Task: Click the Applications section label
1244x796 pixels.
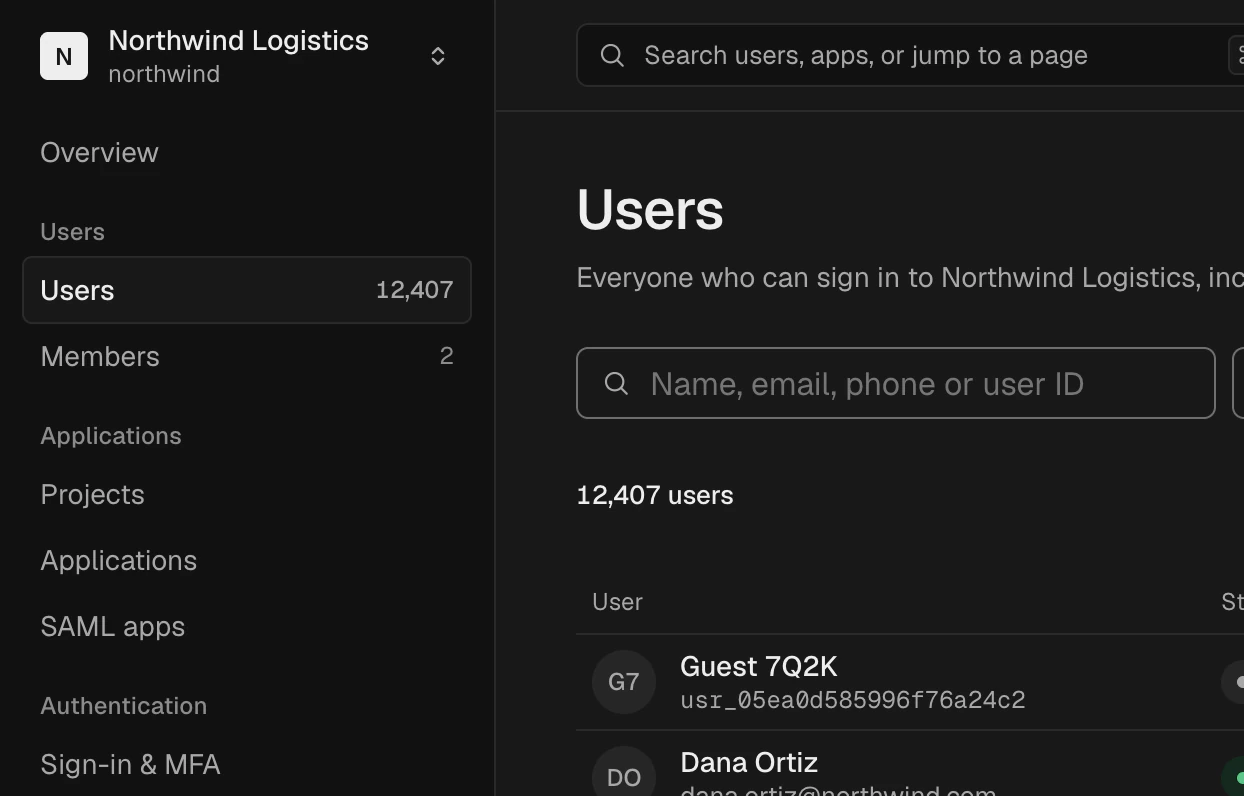Action: [111, 436]
